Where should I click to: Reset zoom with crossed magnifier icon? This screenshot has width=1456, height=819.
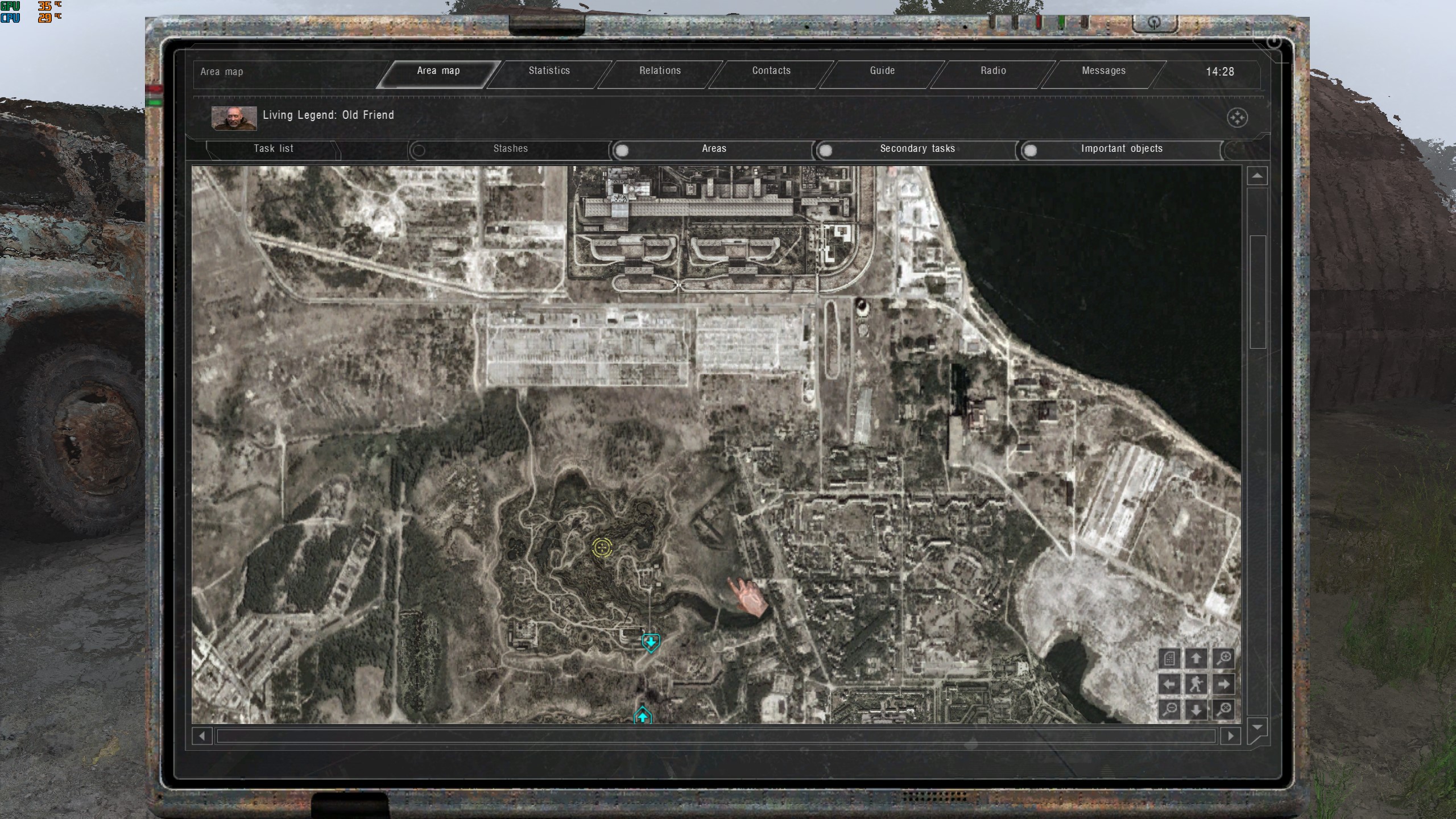tap(1223, 710)
